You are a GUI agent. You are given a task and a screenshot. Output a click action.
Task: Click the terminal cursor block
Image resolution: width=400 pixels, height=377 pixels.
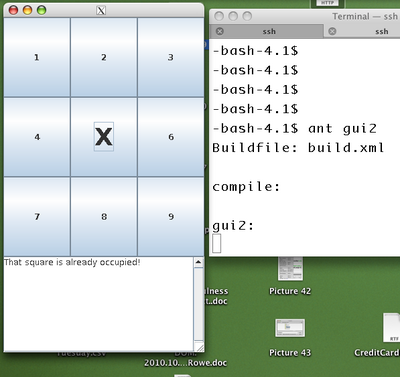click(x=217, y=243)
